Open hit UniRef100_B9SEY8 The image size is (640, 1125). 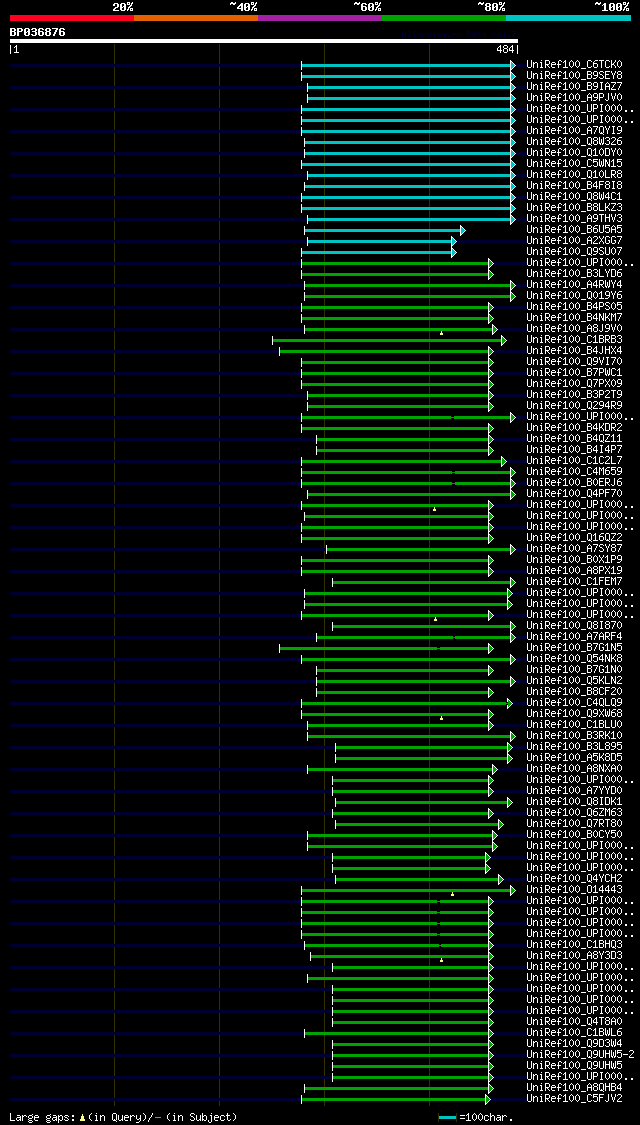[574, 75]
